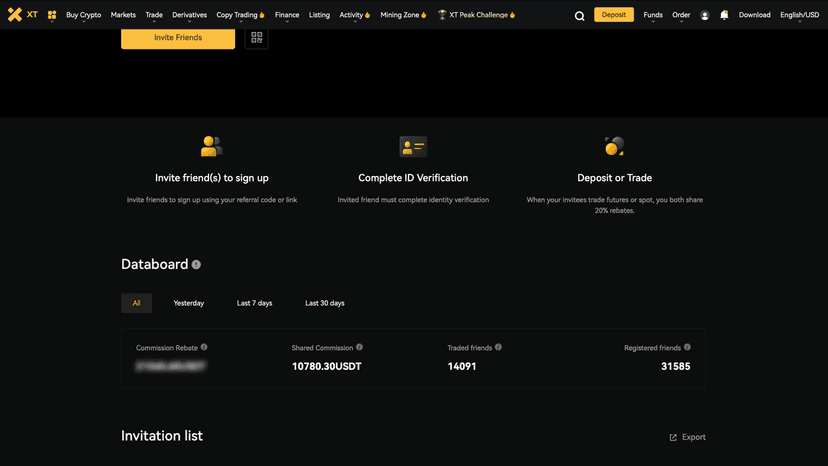Viewport: 828px width, 466px height.
Task: Open the Buy Crypto menu
Action: pos(83,15)
